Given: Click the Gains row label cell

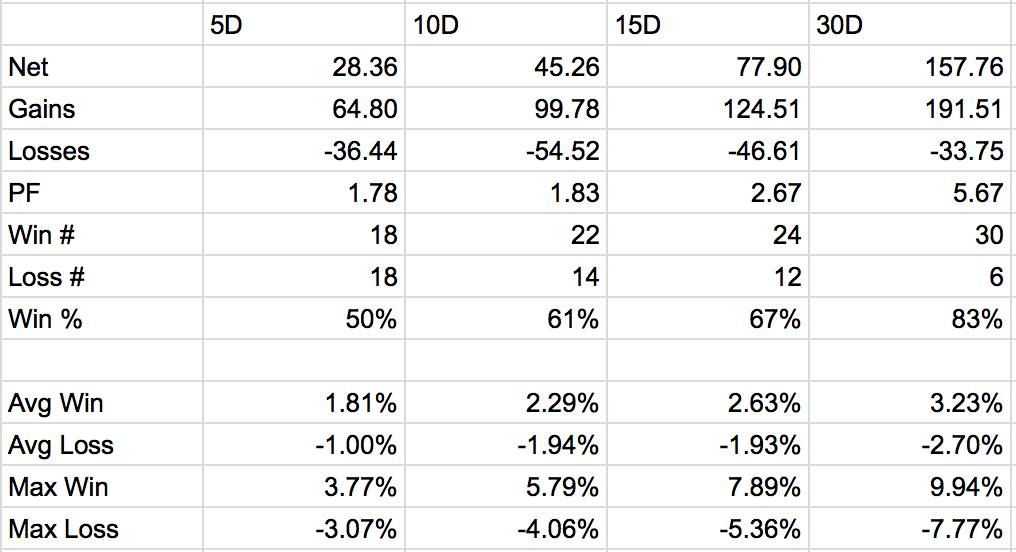Looking at the screenshot, I should (102, 109).
